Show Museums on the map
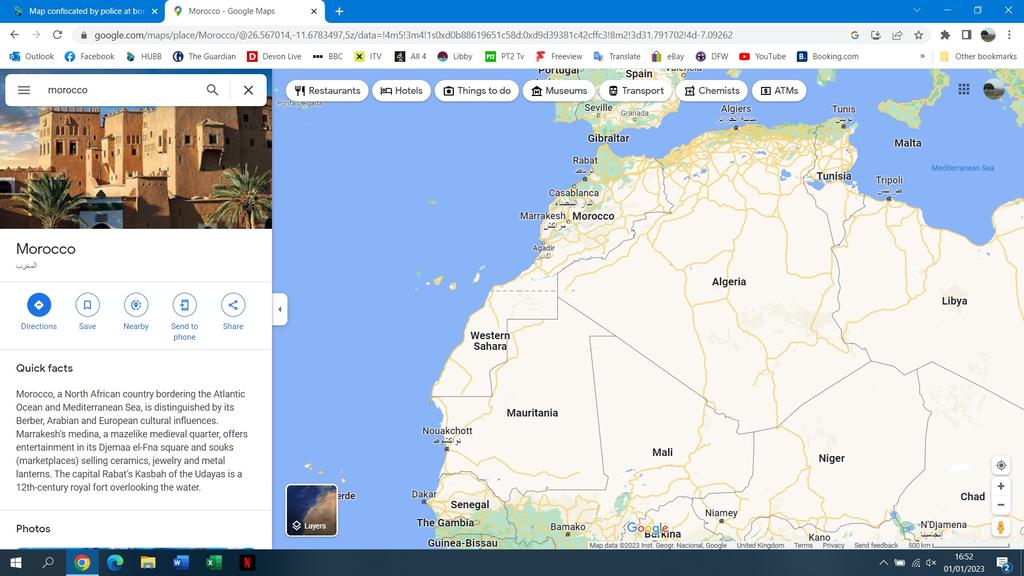Screen dimensions: 1024x576 pos(559,91)
